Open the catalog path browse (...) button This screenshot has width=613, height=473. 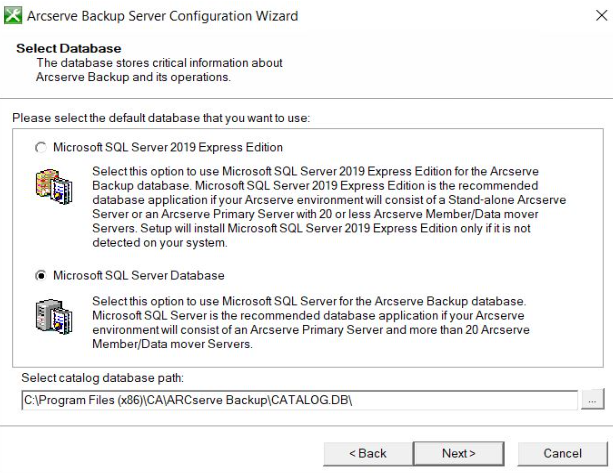(592, 400)
